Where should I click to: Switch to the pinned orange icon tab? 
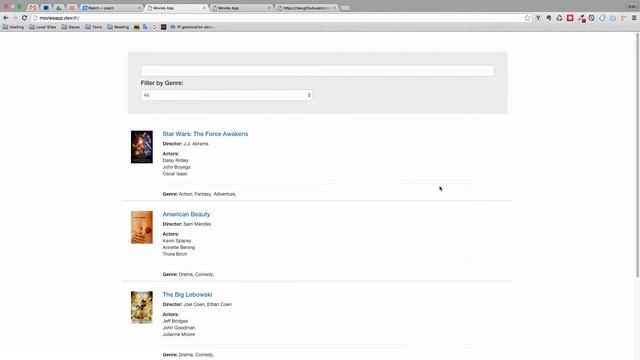tap(72, 8)
